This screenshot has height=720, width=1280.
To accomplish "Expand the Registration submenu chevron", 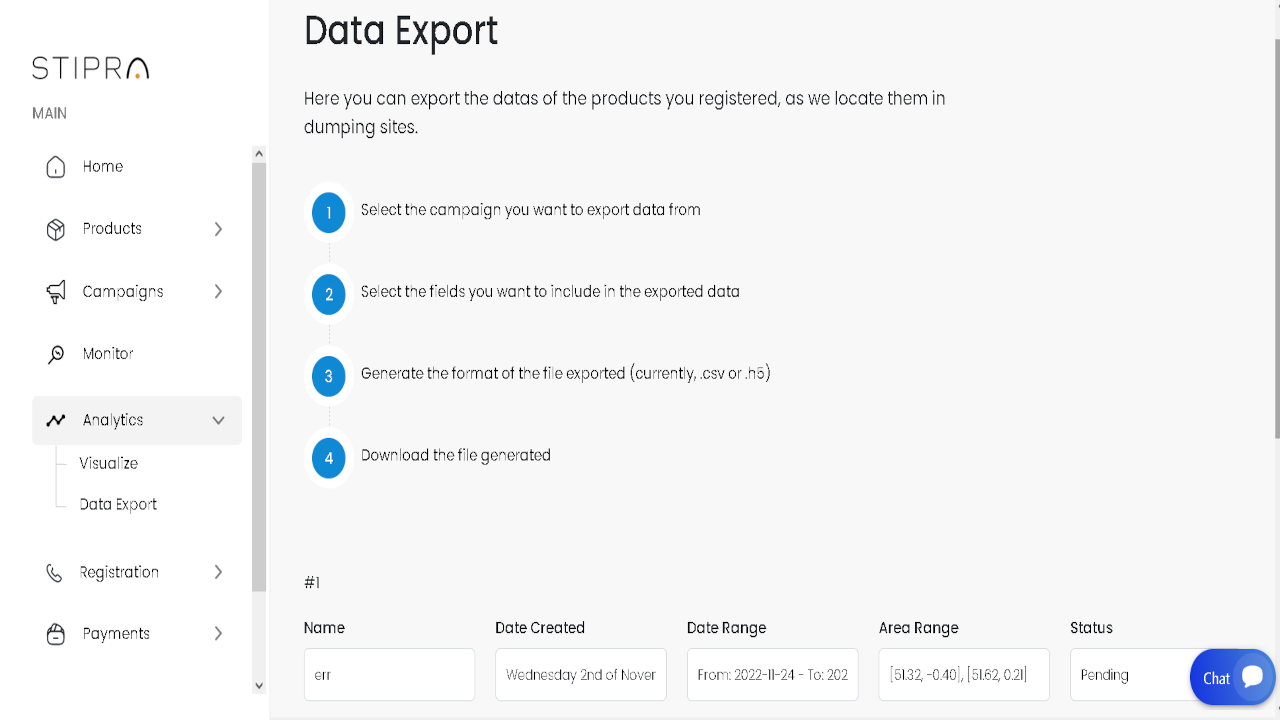I will 218,572.
